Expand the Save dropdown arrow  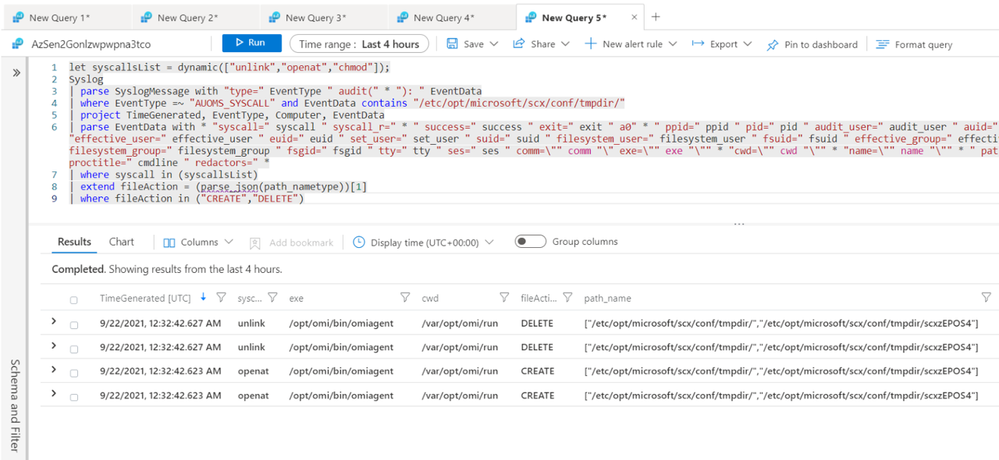tap(494, 44)
